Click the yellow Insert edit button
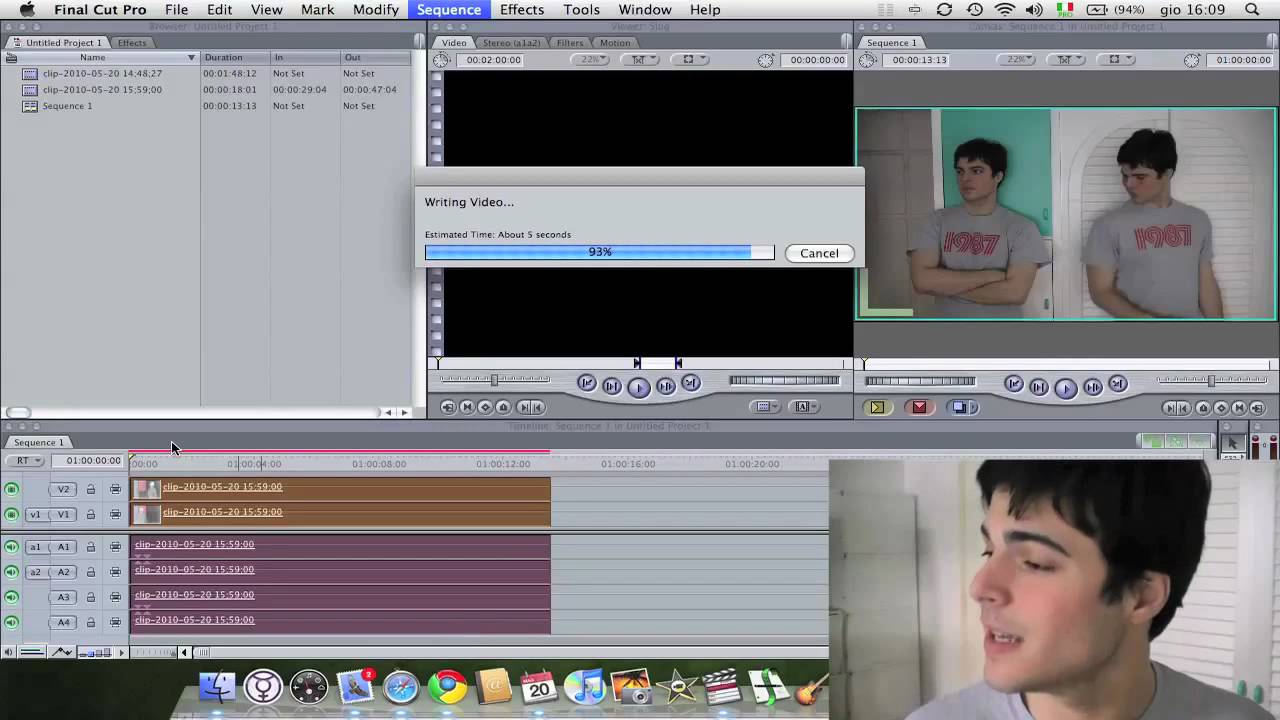Image resolution: width=1280 pixels, height=720 pixels. pyautogui.click(x=877, y=407)
